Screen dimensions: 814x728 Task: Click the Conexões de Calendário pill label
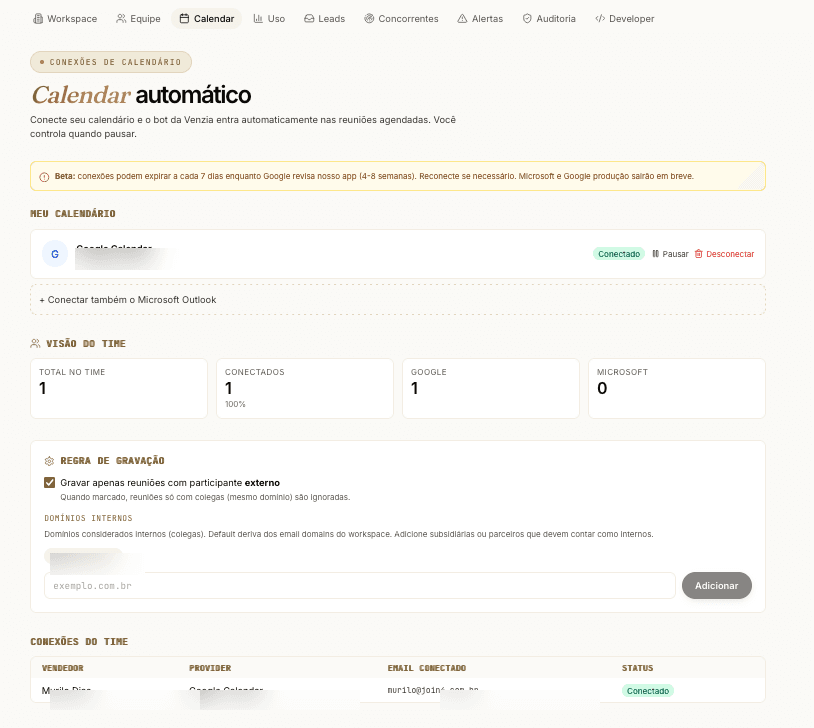click(x=111, y=62)
